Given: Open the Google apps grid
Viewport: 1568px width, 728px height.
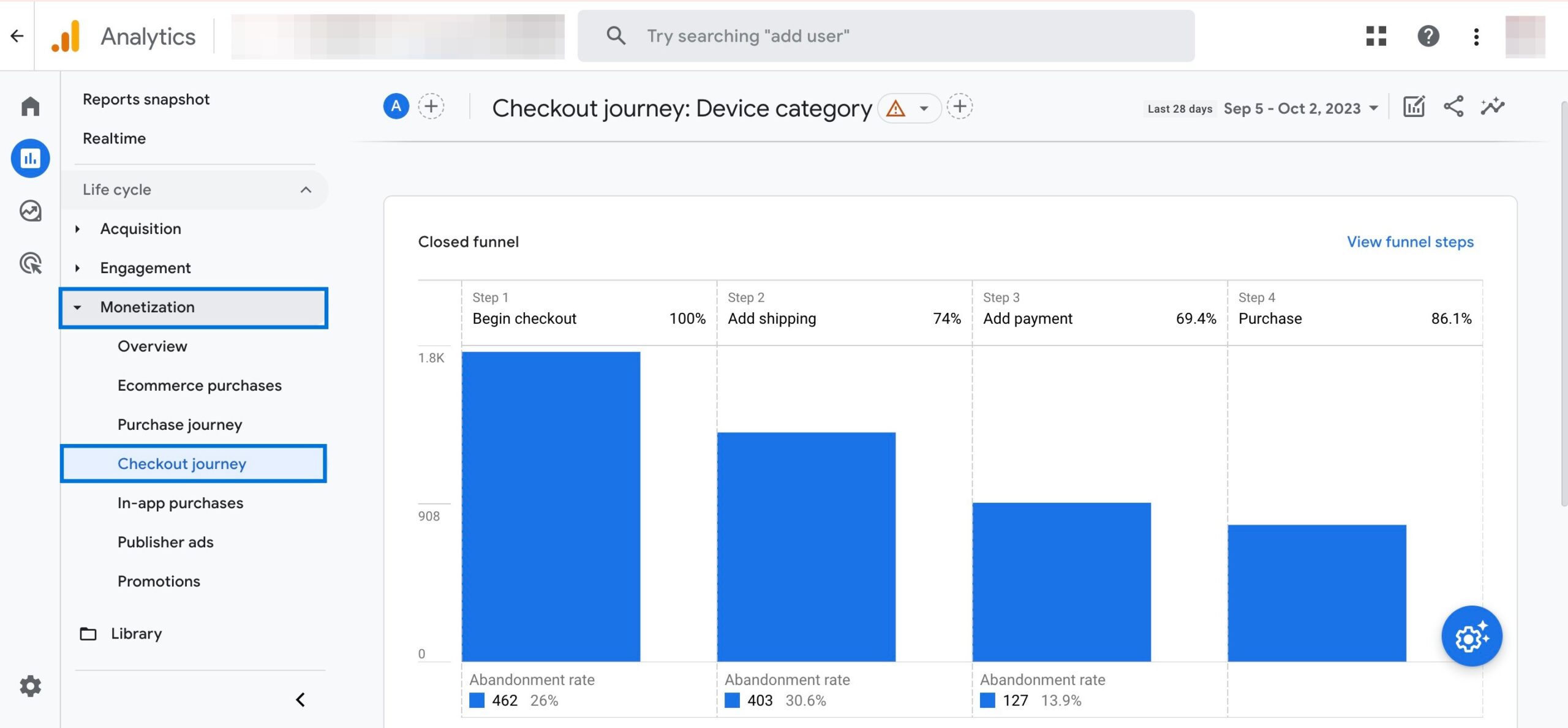Looking at the screenshot, I should [x=1376, y=36].
